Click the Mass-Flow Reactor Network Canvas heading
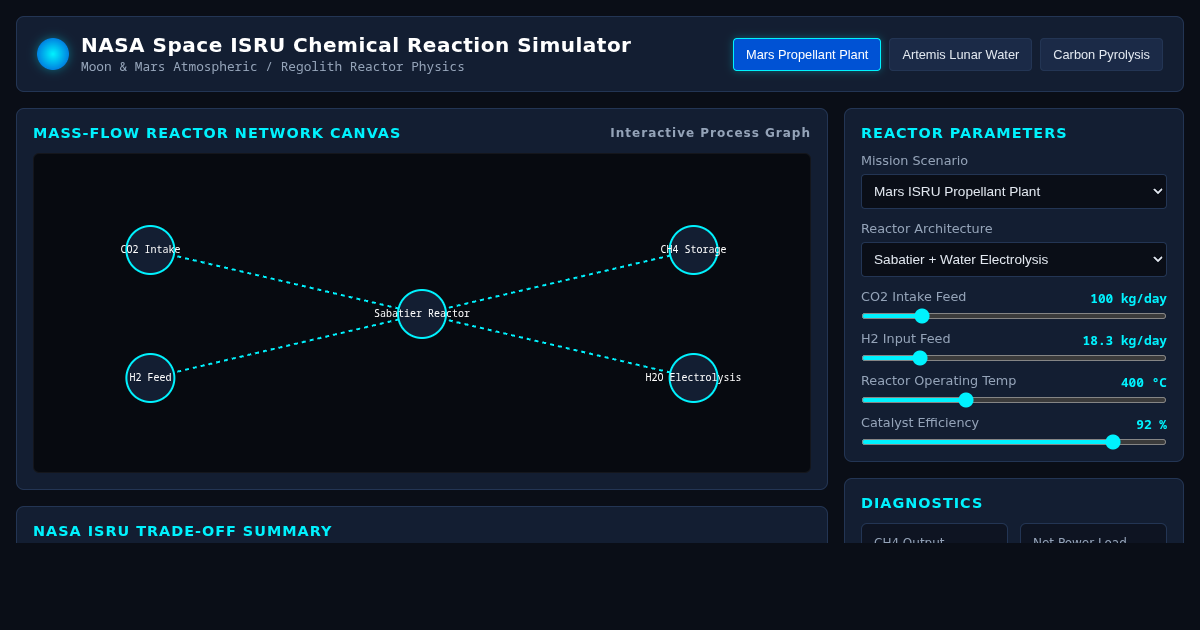1200x630 pixels. click(x=217, y=133)
